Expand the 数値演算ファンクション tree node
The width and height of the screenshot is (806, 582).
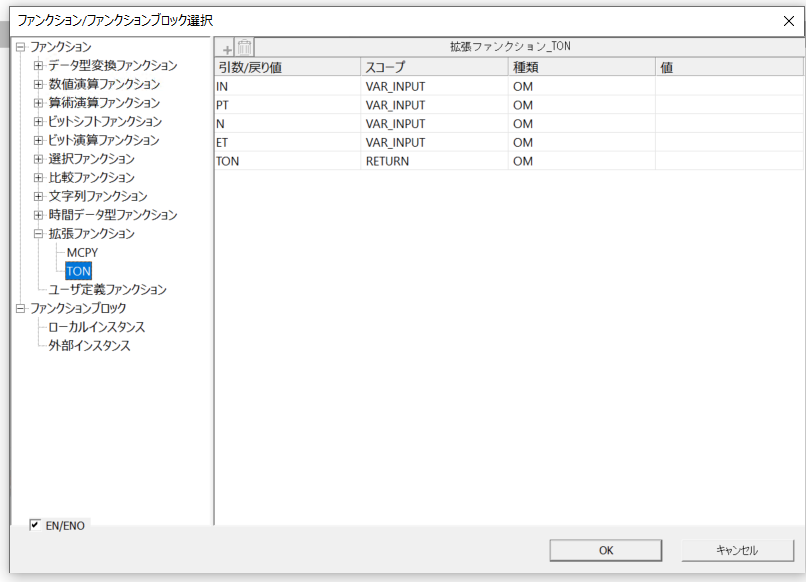[39, 84]
